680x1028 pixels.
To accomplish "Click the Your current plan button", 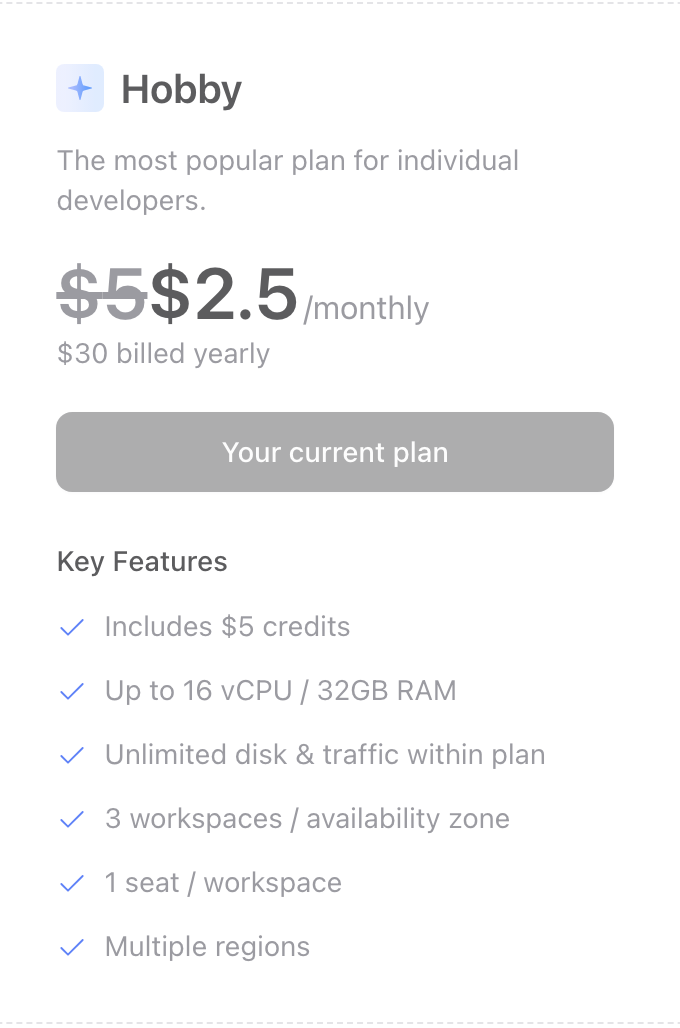I will [335, 452].
